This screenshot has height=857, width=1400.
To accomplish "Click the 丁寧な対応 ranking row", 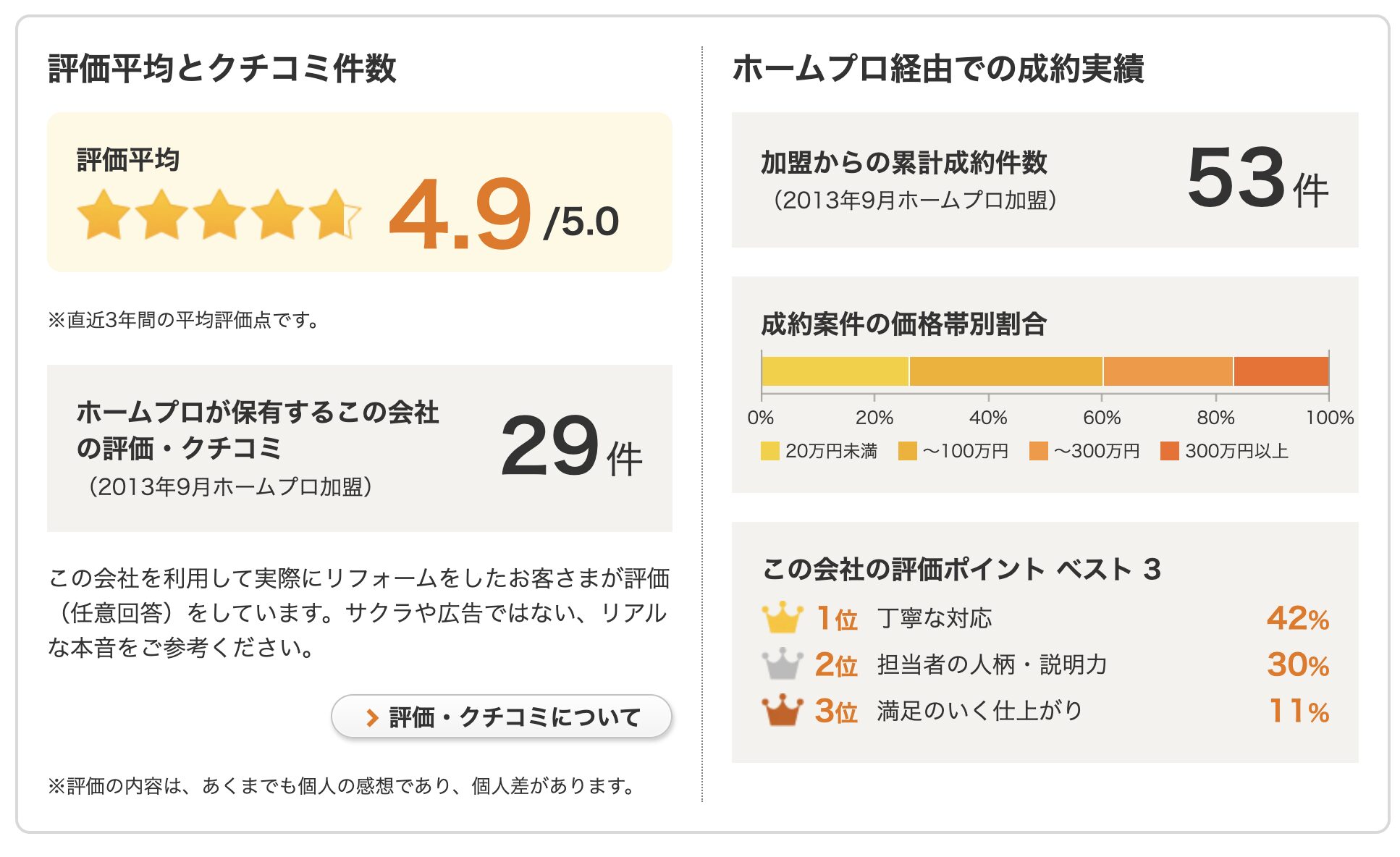I will 1045,618.
